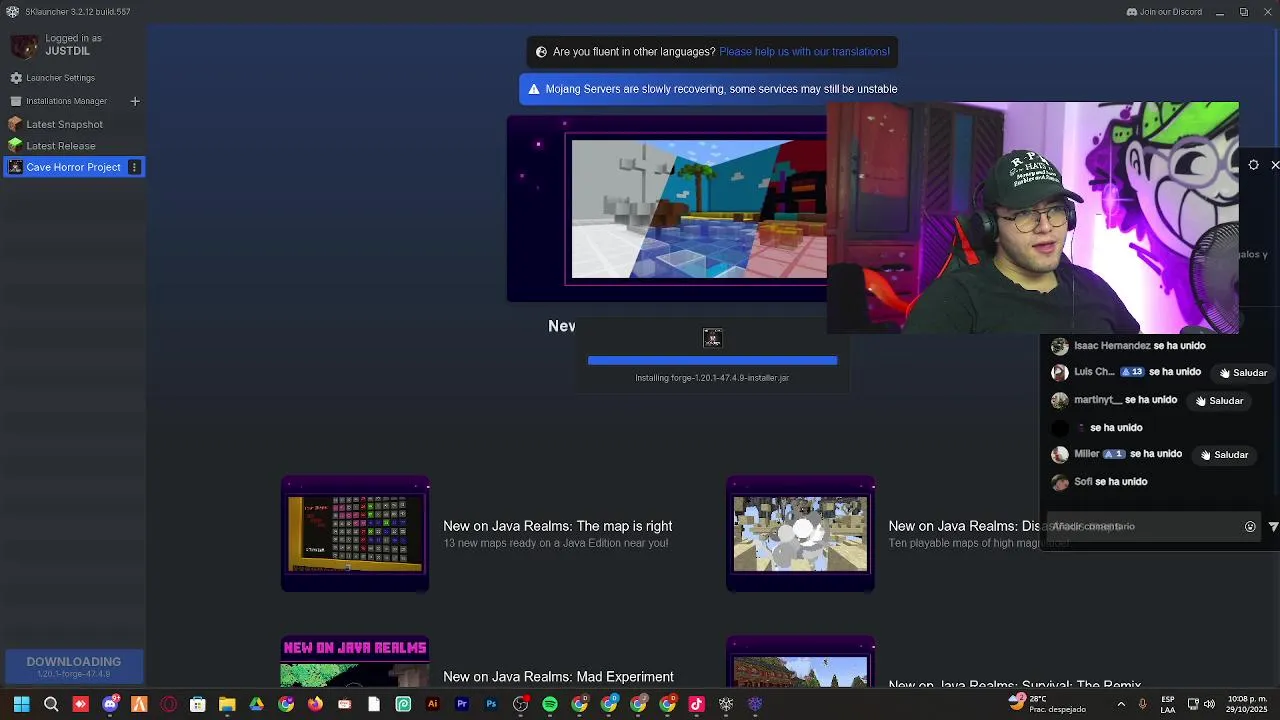Screen dimensions: 1280x720
Task: Open emoji picker in chat overlay
Action: [x=1250, y=527]
